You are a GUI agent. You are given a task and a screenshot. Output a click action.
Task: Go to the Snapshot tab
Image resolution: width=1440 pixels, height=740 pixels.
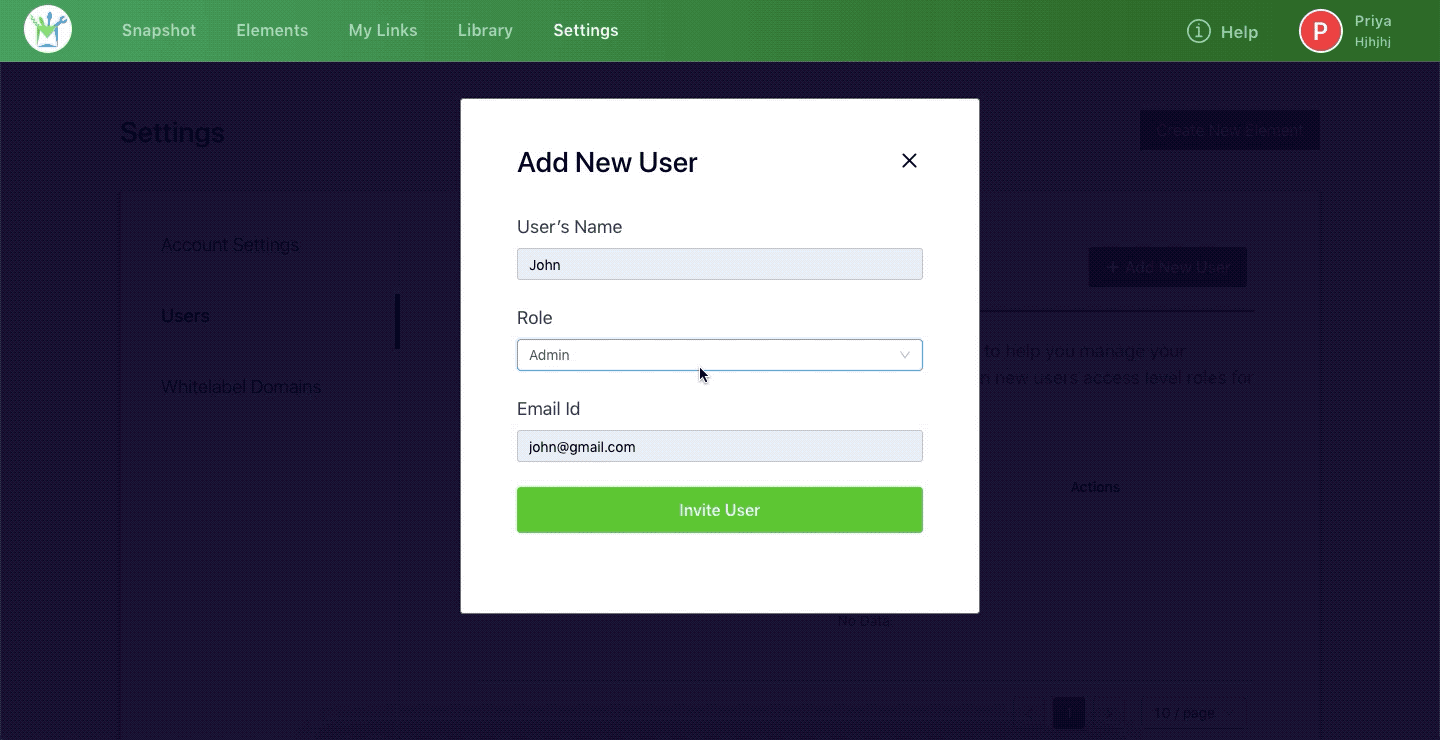point(159,31)
